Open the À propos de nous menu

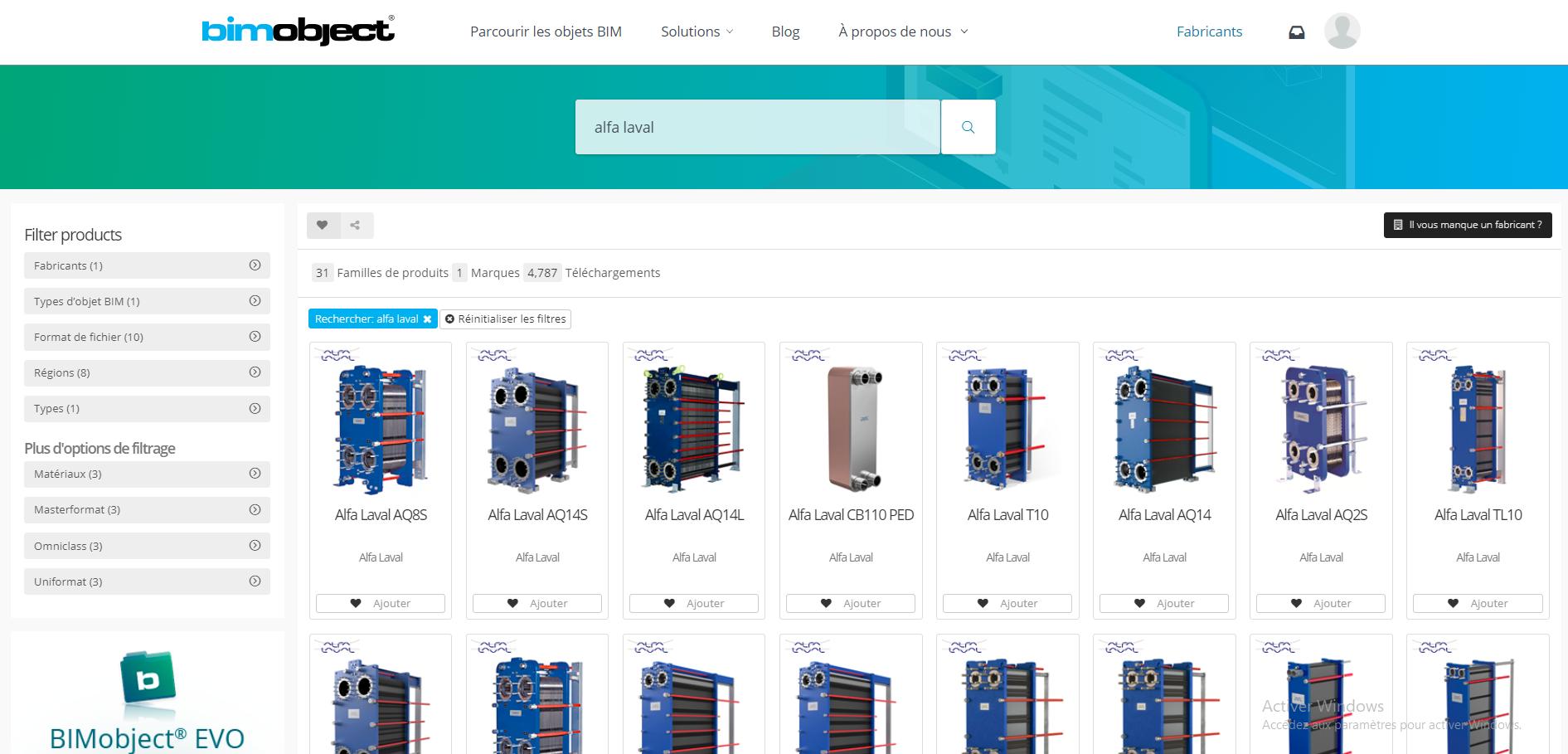pos(903,32)
